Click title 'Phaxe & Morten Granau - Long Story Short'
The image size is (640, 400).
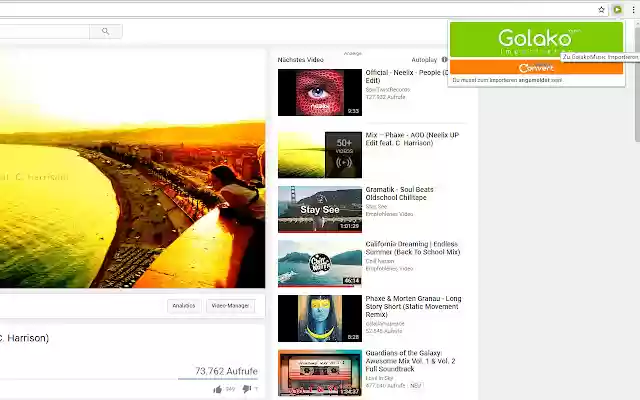tap(413, 307)
